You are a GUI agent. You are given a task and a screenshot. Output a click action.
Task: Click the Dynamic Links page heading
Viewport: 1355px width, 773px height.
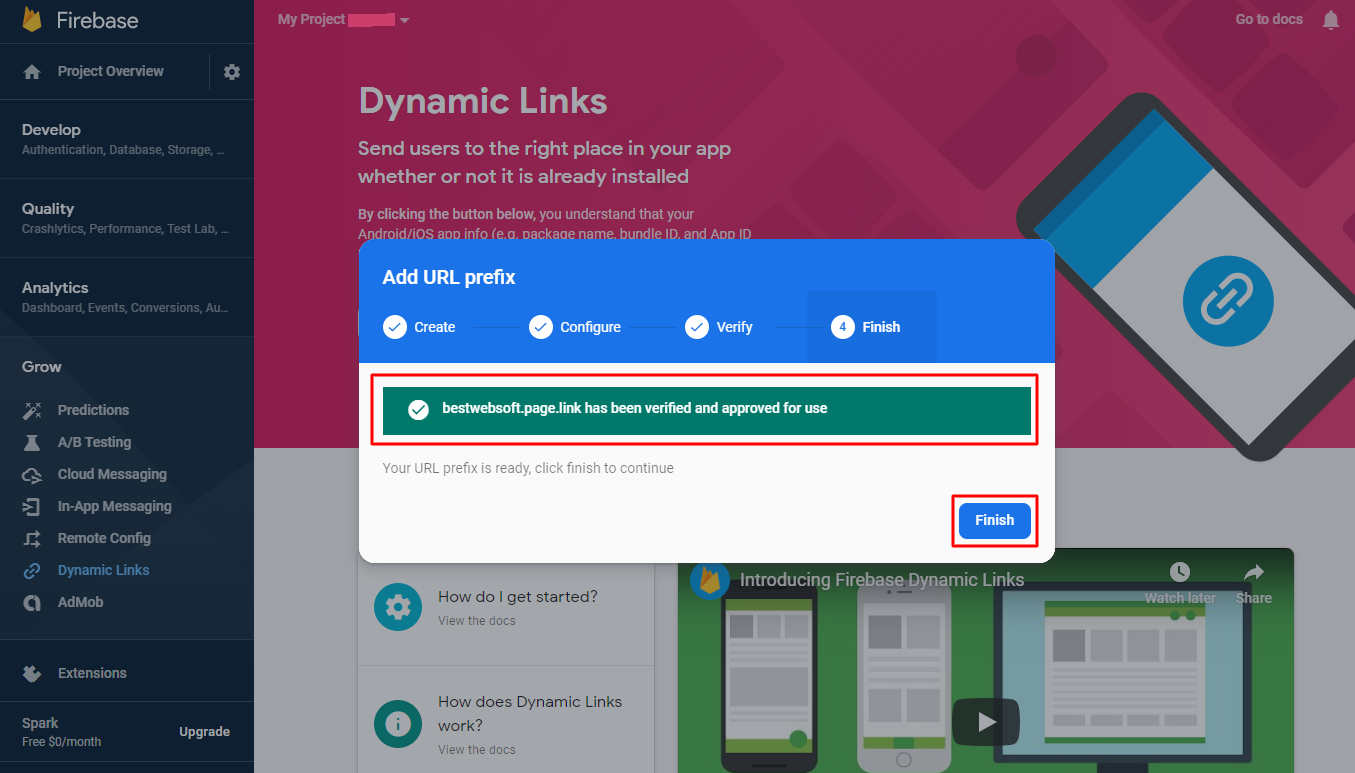click(x=483, y=101)
